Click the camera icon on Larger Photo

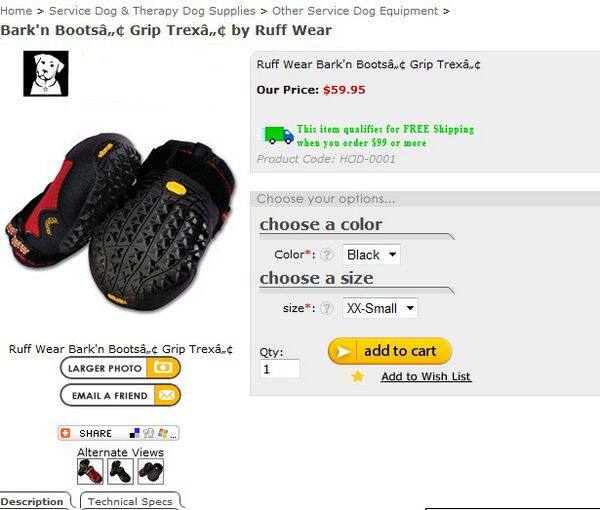tap(163, 368)
